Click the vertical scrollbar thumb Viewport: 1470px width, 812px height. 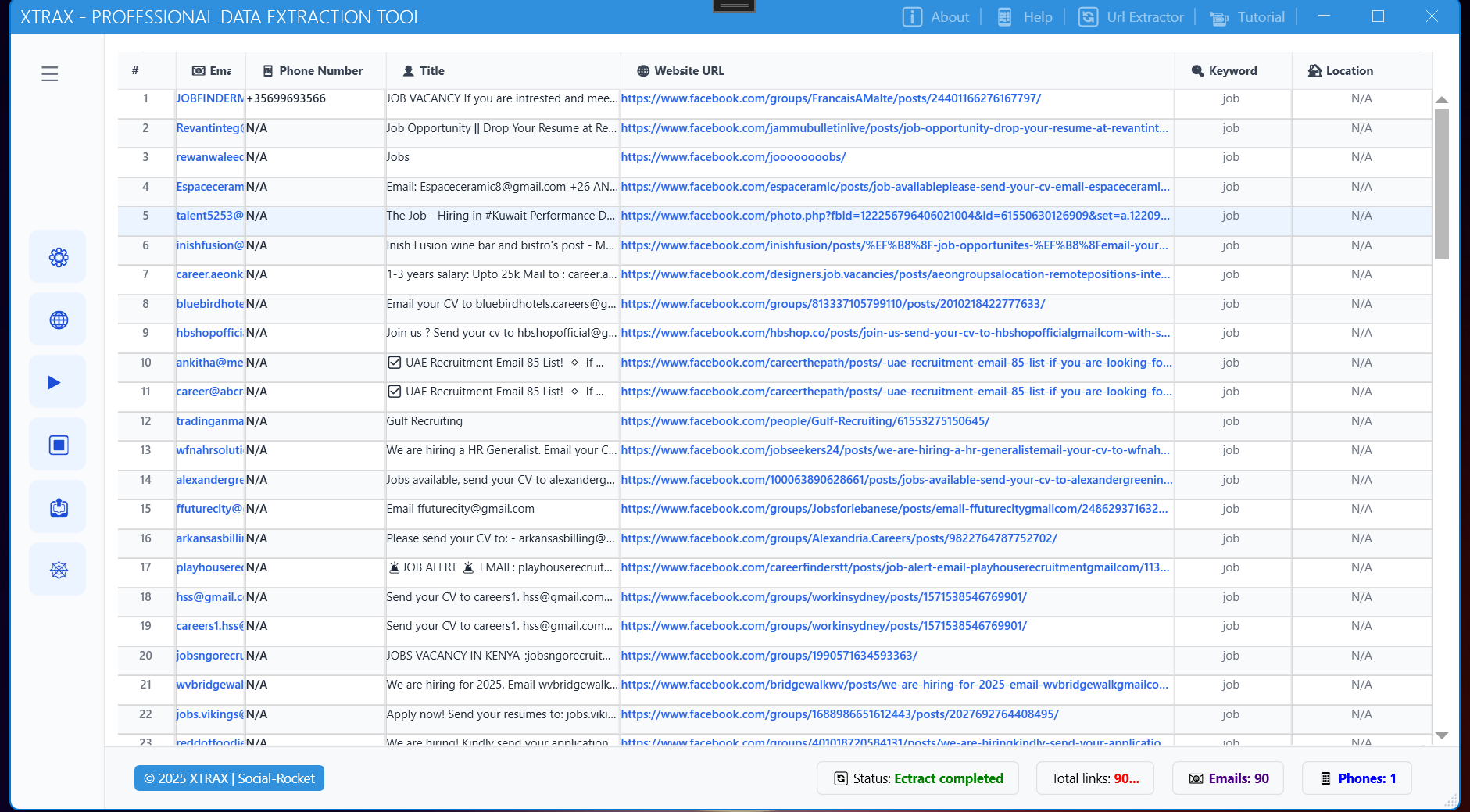pos(1442,184)
